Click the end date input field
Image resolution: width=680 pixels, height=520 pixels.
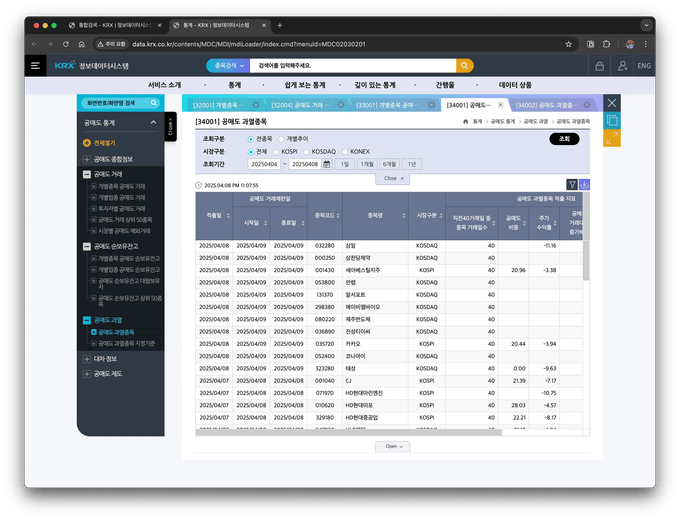point(305,164)
